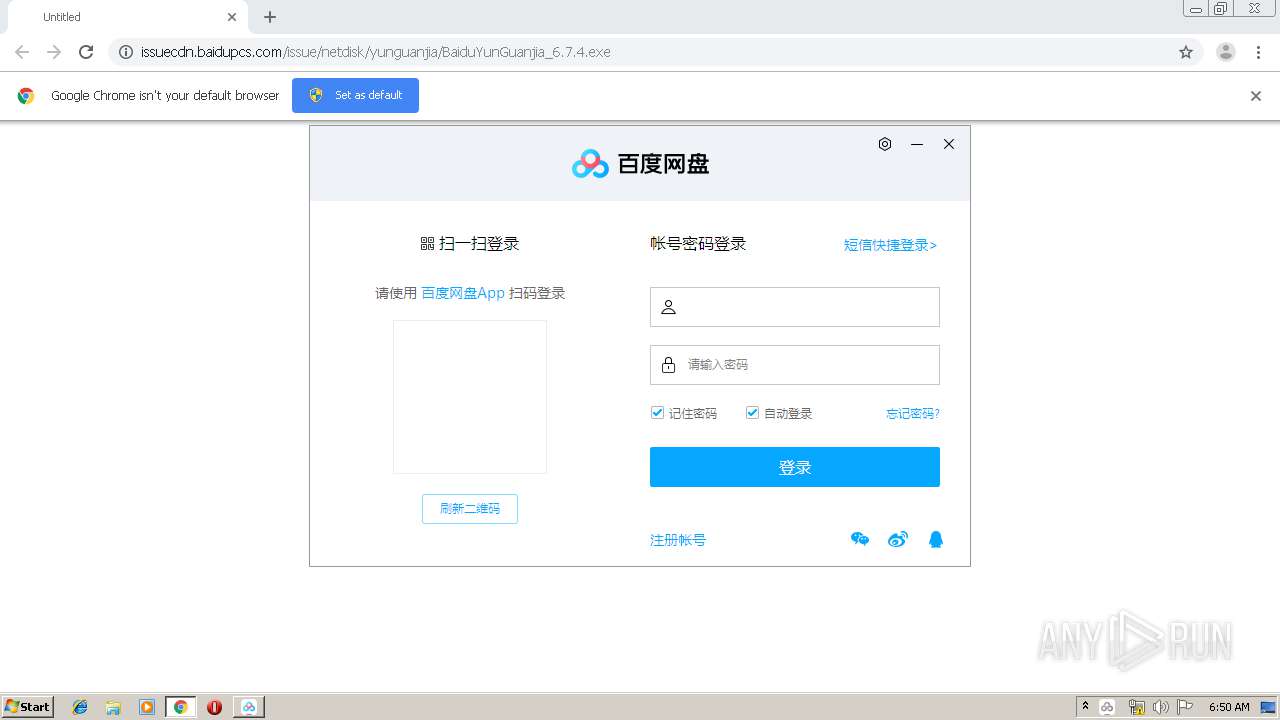Viewport: 1280px width, 720px height.
Task: Close the Untitled tab
Action: (x=232, y=17)
